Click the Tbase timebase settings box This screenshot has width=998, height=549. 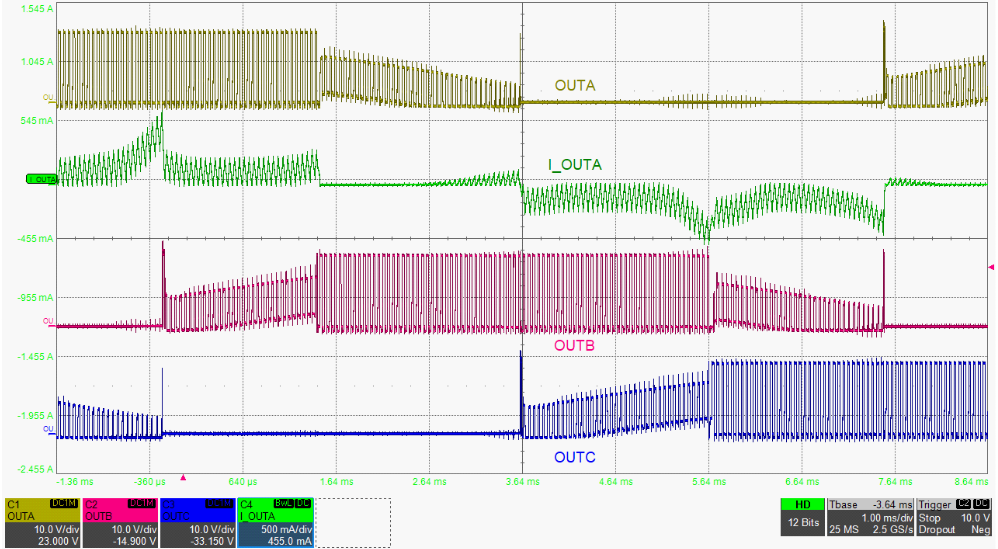coord(868,522)
